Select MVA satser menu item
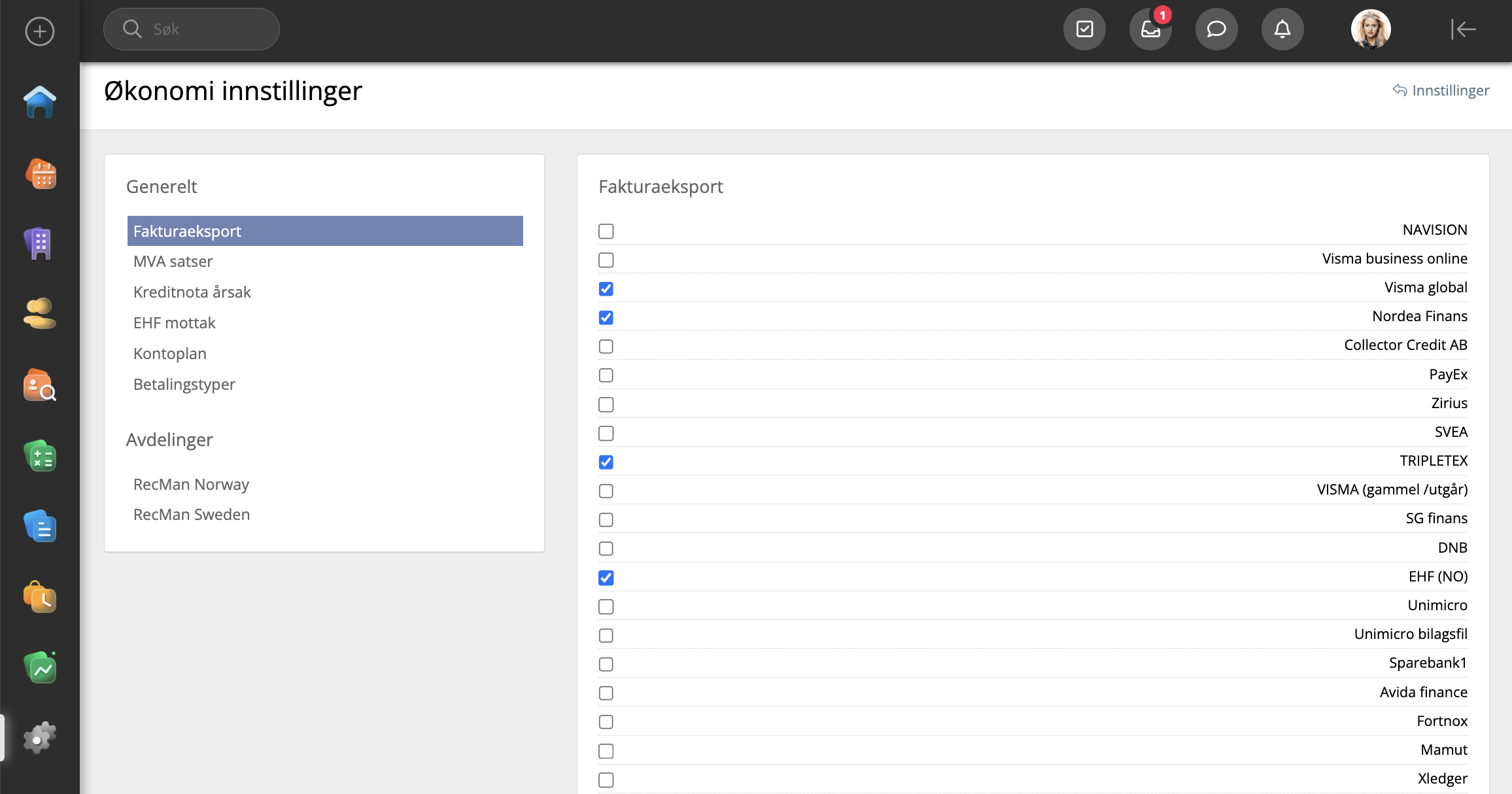The image size is (1512, 794). 173,262
